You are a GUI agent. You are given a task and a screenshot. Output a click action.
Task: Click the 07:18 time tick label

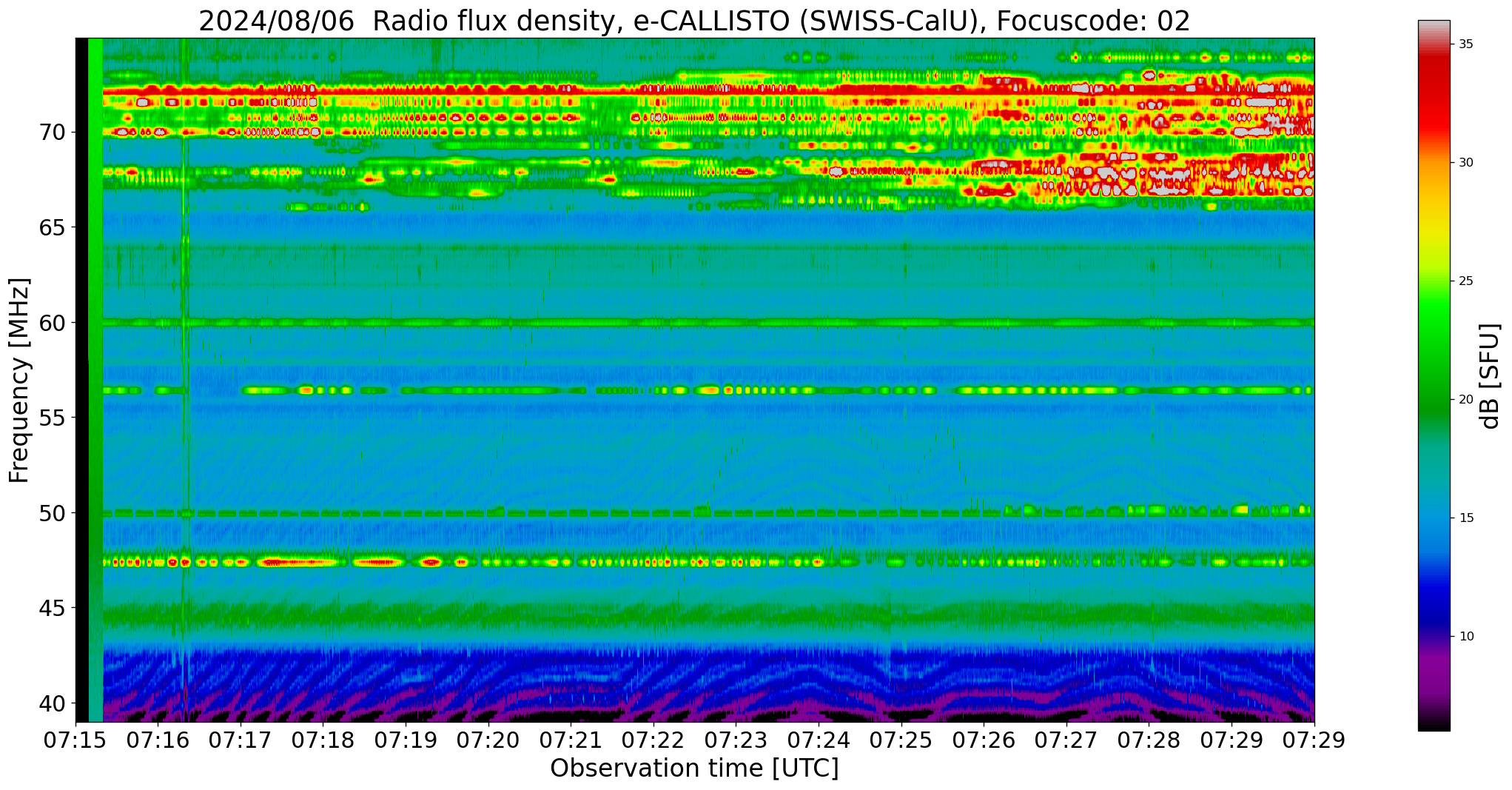323,740
